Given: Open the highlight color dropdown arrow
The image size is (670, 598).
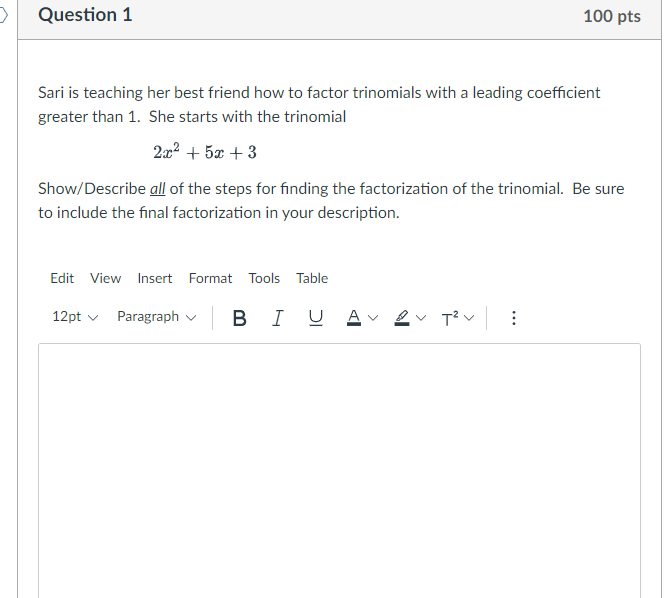Looking at the screenshot, I should [x=421, y=318].
